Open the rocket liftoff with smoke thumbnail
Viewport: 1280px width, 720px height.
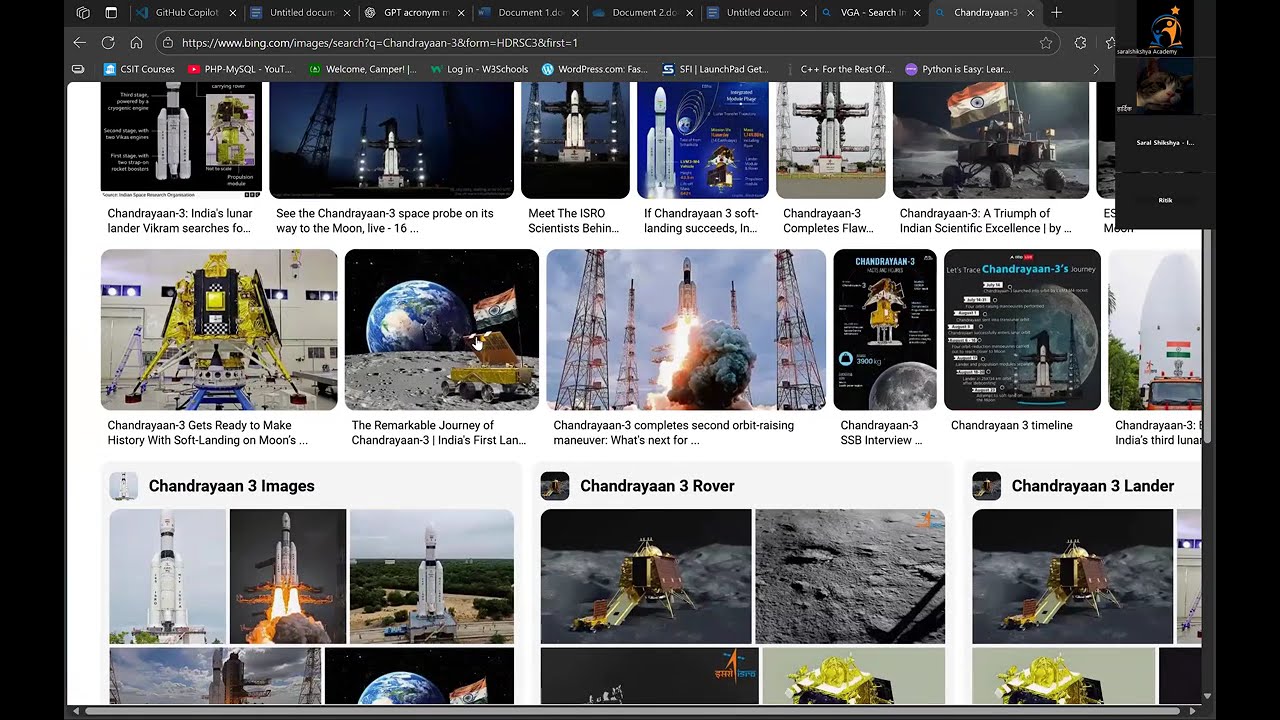click(x=686, y=330)
